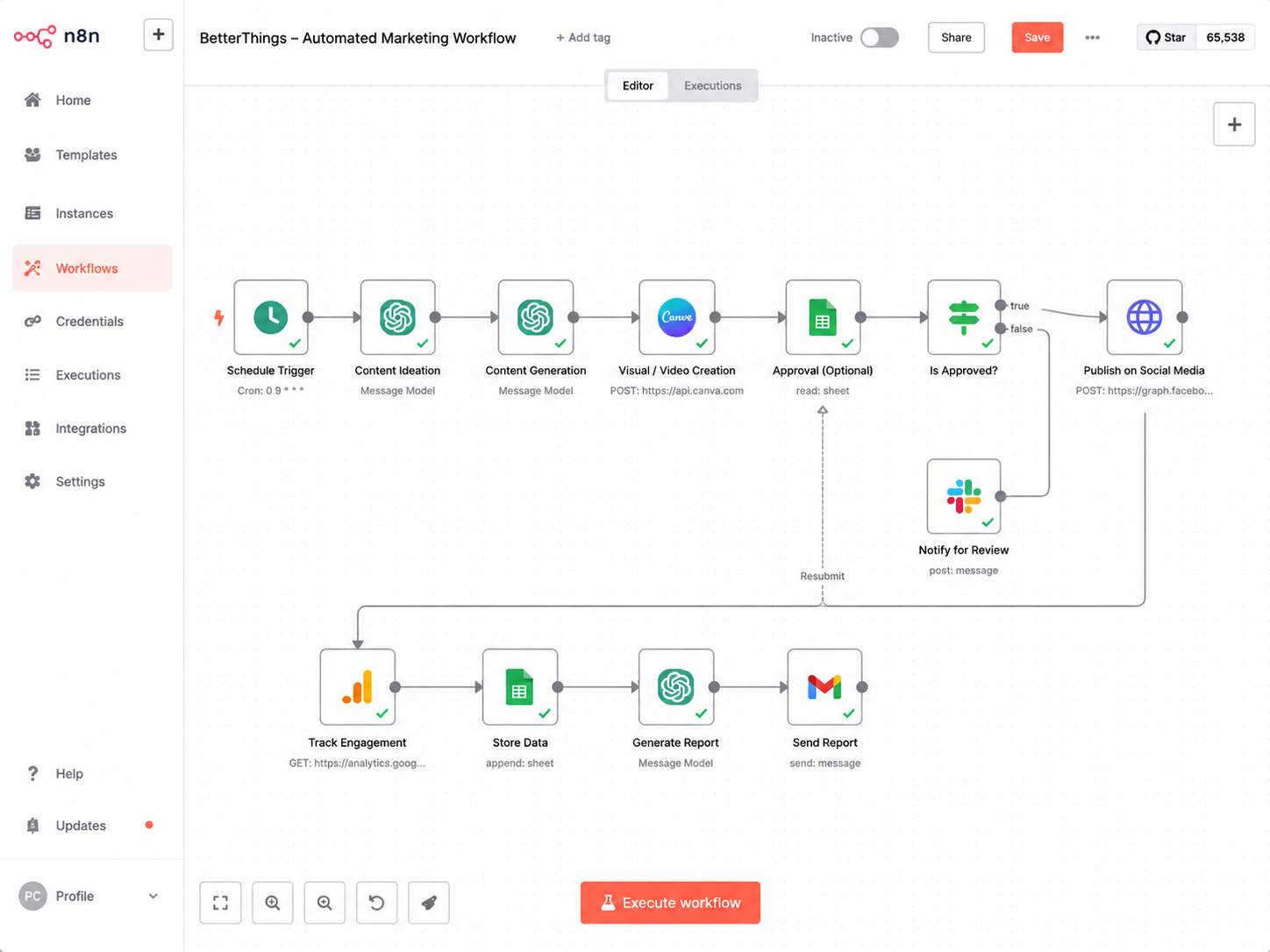Open Templates in sidebar
The height and width of the screenshot is (952, 1270).
pyautogui.click(x=92, y=155)
